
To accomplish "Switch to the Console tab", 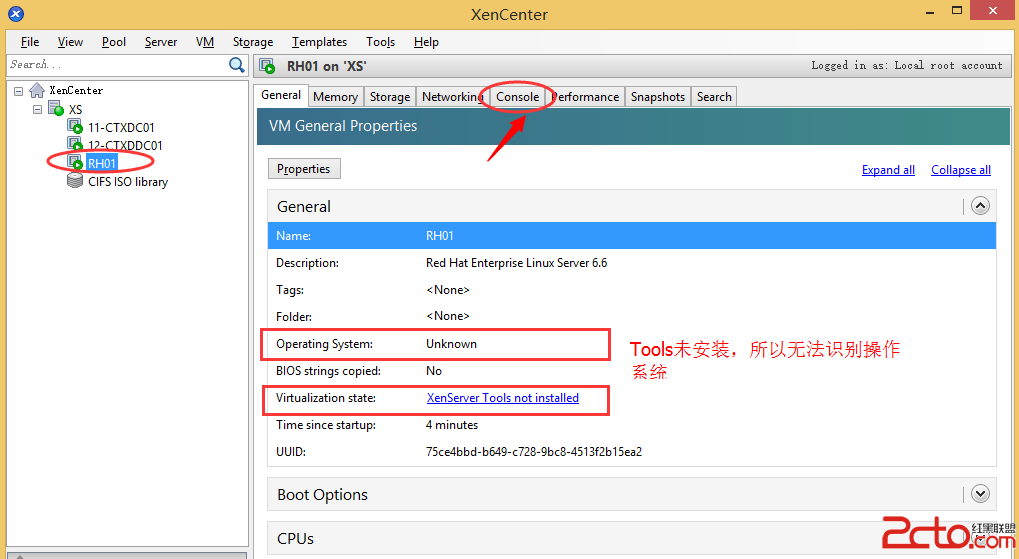I will pos(517,96).
